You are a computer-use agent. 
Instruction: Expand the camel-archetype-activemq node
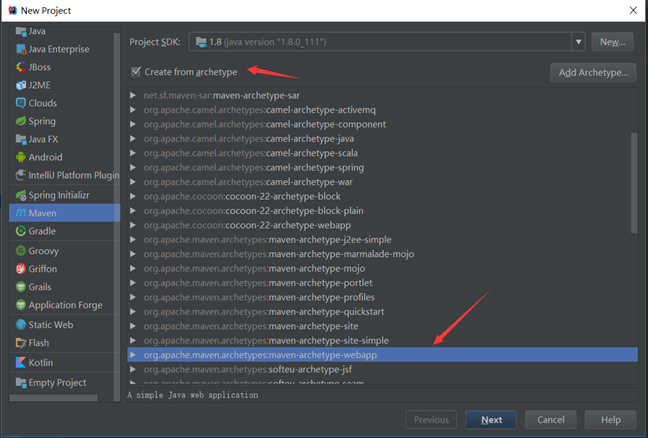133,110
